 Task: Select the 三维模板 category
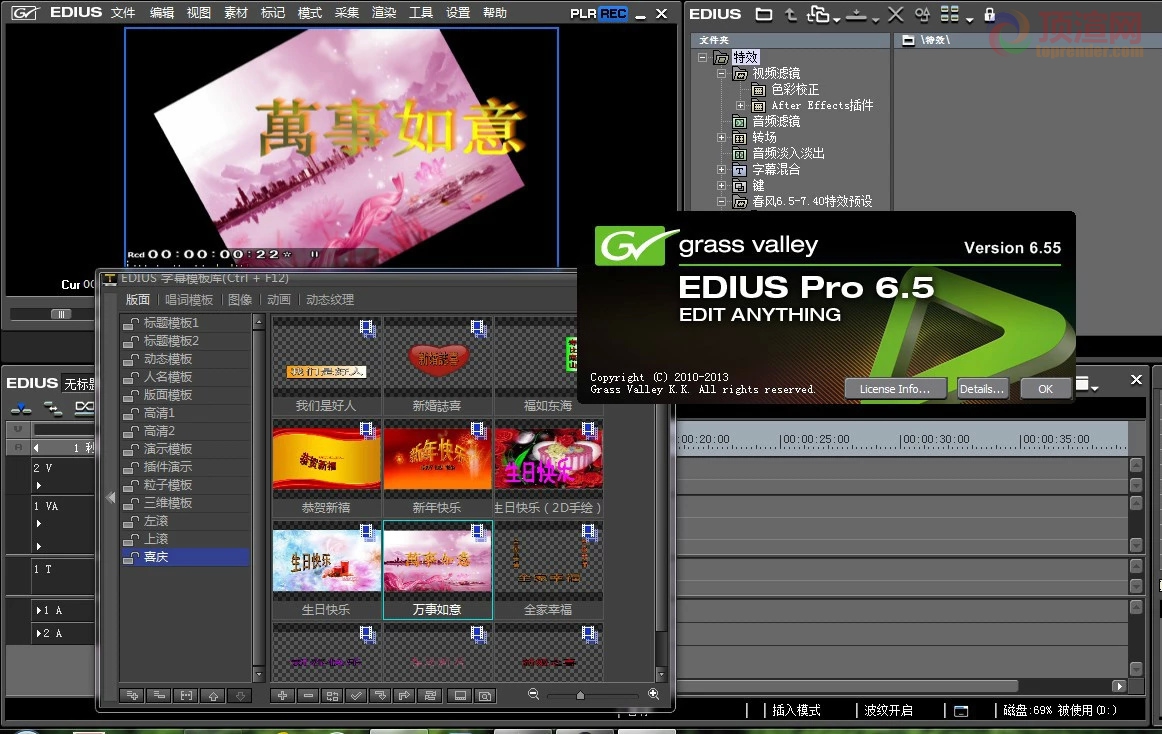pyautogui.click(x=185, y=503)
